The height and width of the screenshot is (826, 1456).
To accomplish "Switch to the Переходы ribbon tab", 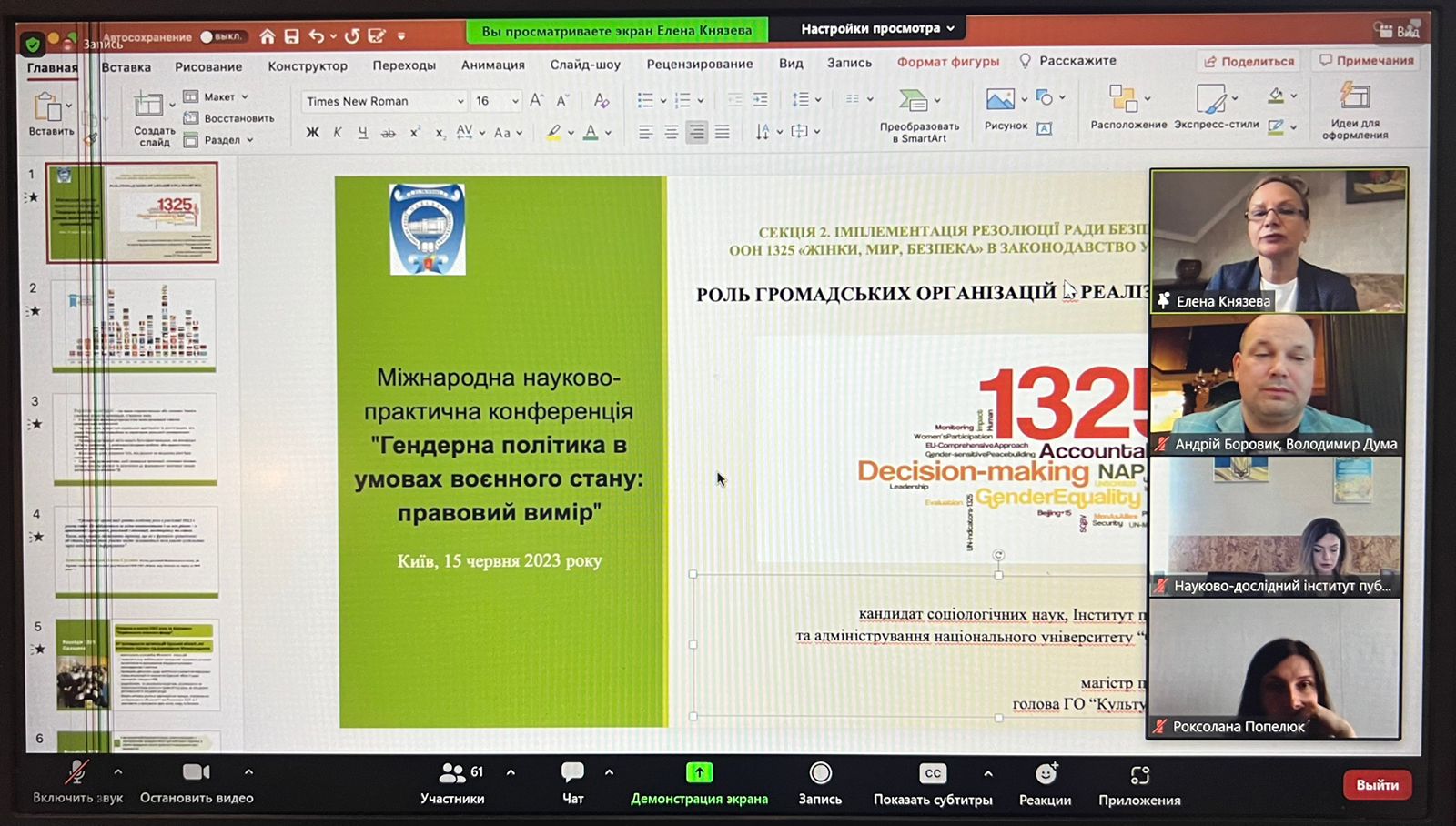I will click(404, 65).
